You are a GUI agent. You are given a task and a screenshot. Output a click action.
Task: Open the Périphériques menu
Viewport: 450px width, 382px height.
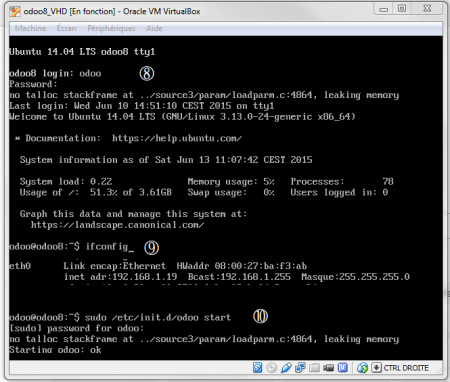pyautogui.click(x=111, y=28)
